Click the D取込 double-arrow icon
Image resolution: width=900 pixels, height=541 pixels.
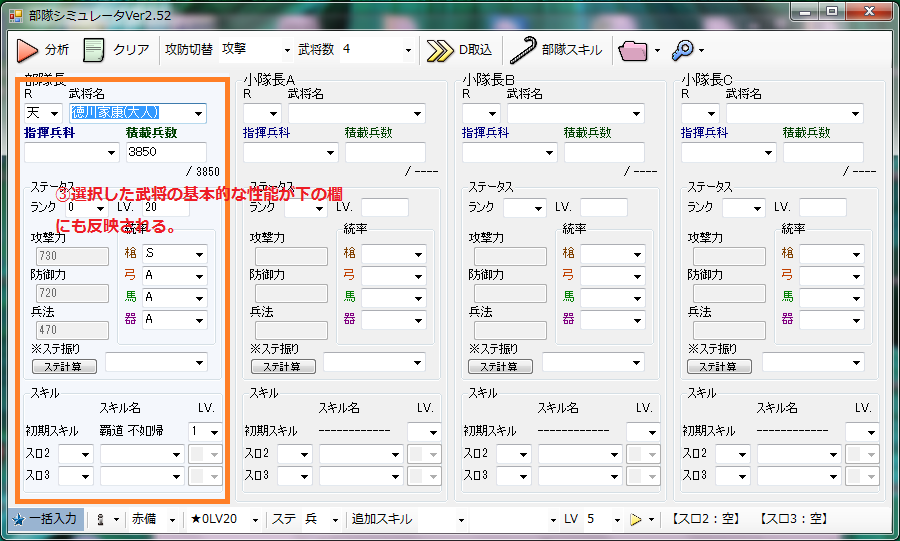point(440,50)
